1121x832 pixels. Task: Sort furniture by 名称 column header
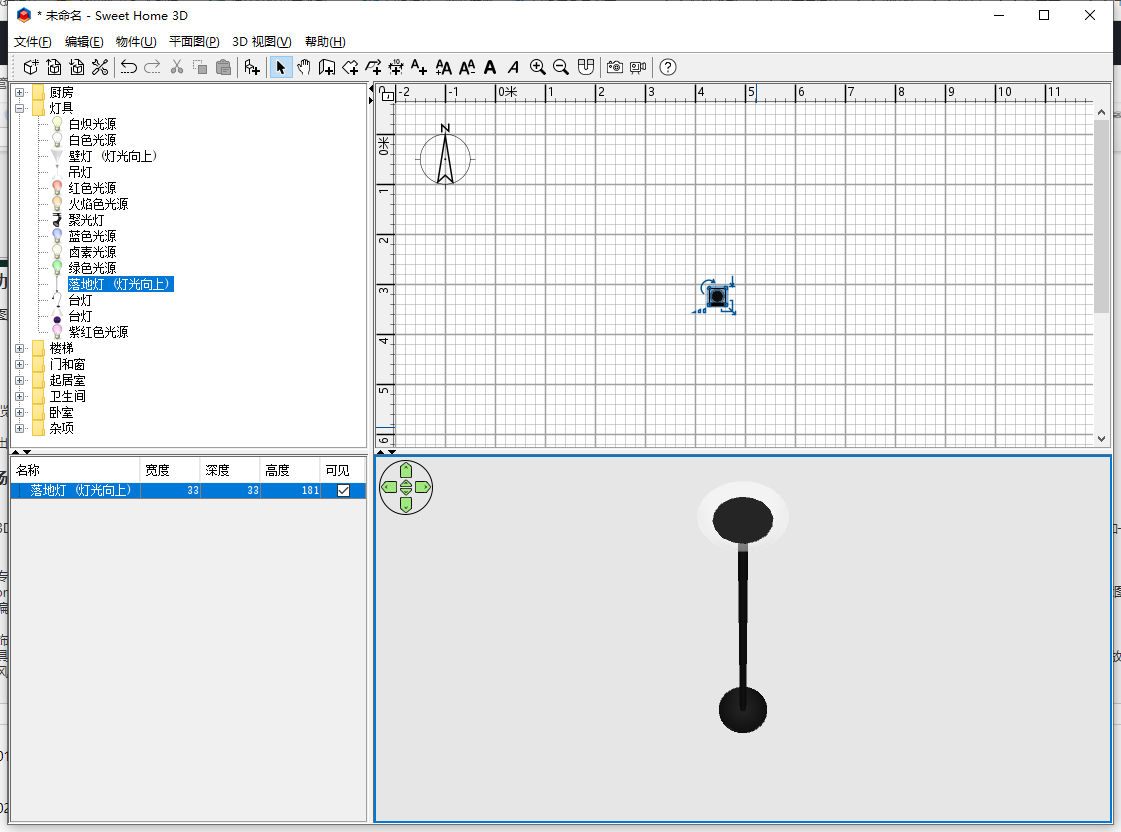point(75,470)
